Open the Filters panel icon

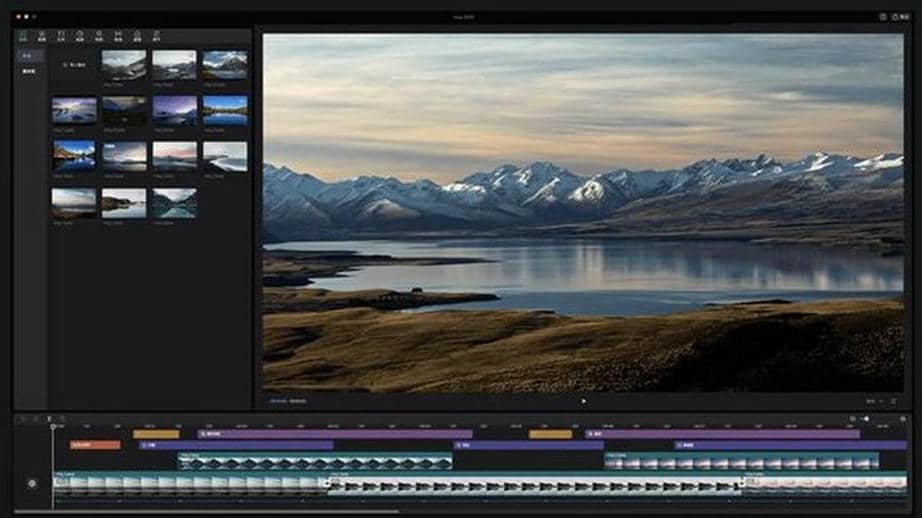137,36
